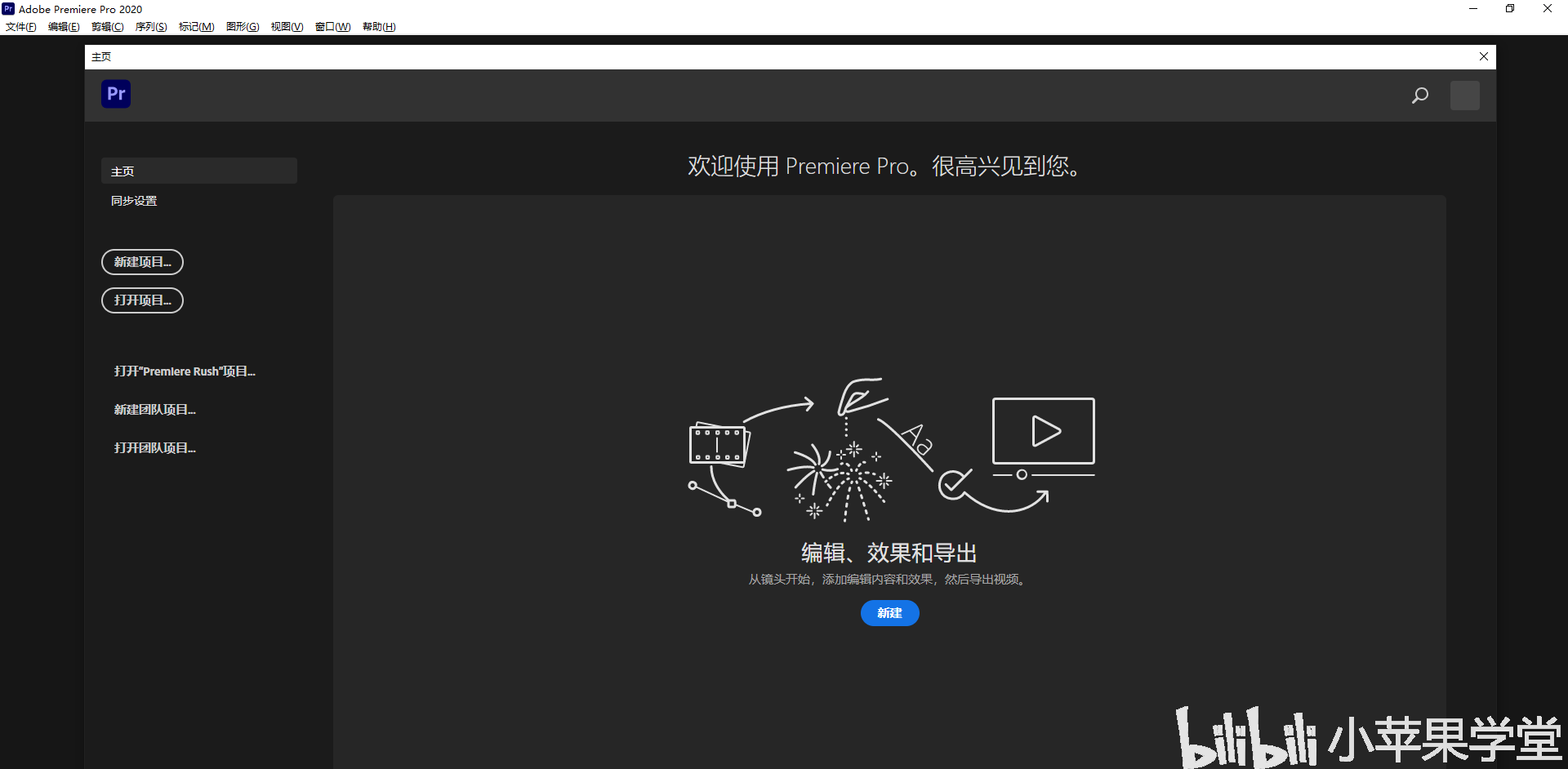Close the 主页 home dialog
Screen dimensions: 1568x769
[x=1484, y=56]
